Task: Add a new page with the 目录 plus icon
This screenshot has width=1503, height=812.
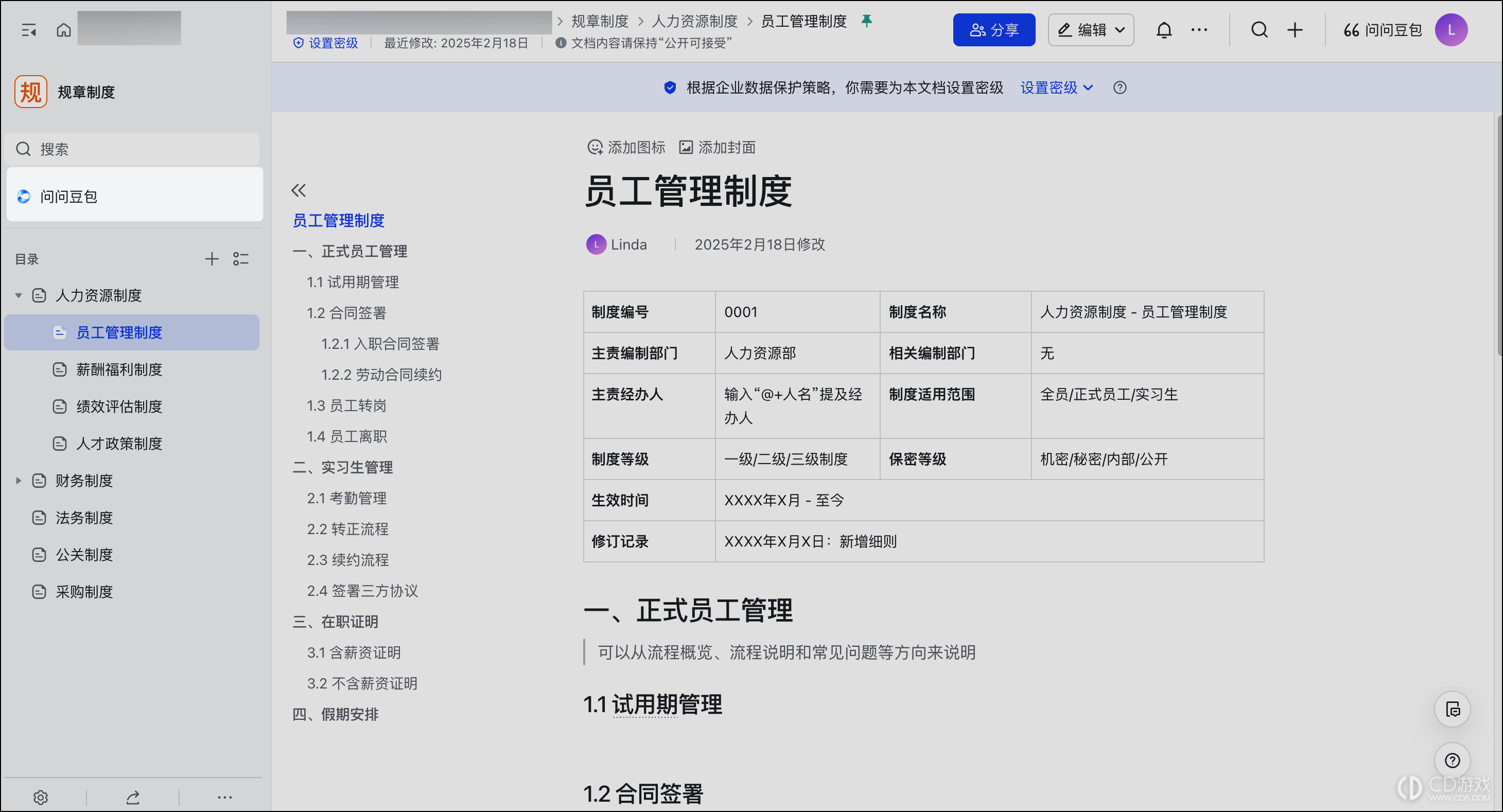Action: point(212,259)
